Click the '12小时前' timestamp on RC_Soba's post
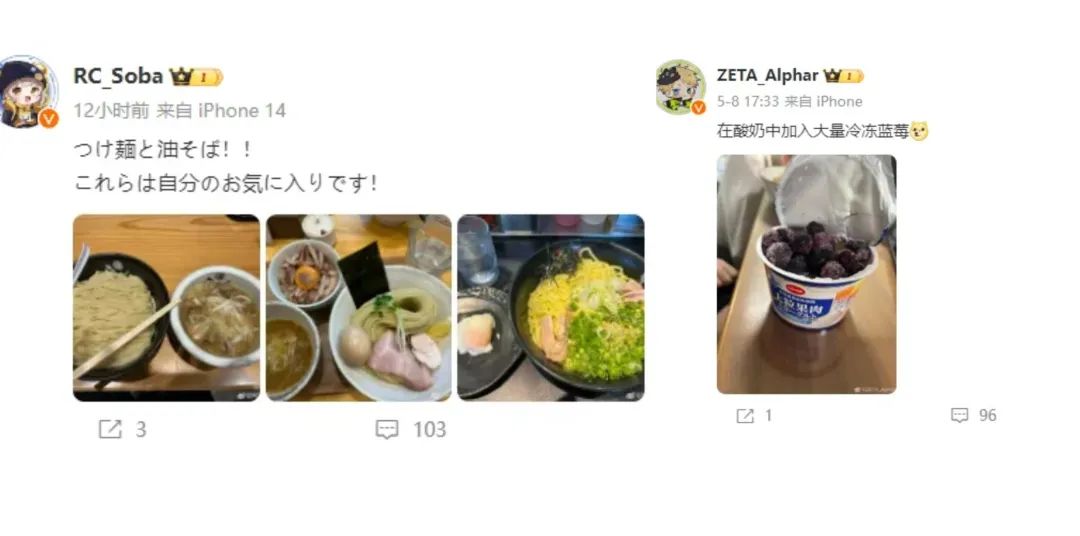This screenshot has width=1080, height=536. click(x=111, y=111)
